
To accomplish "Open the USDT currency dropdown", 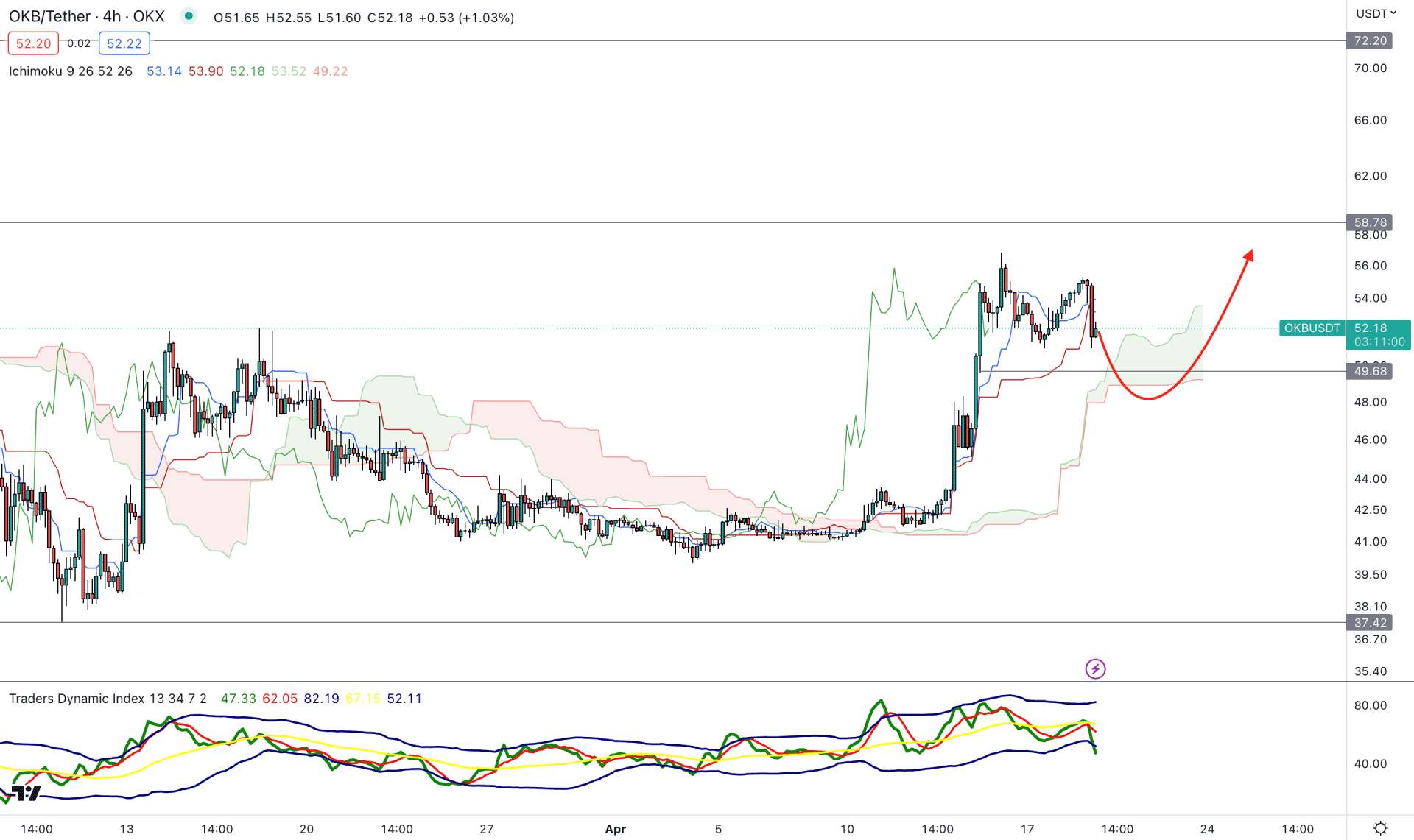I will tap(1376, 13).
